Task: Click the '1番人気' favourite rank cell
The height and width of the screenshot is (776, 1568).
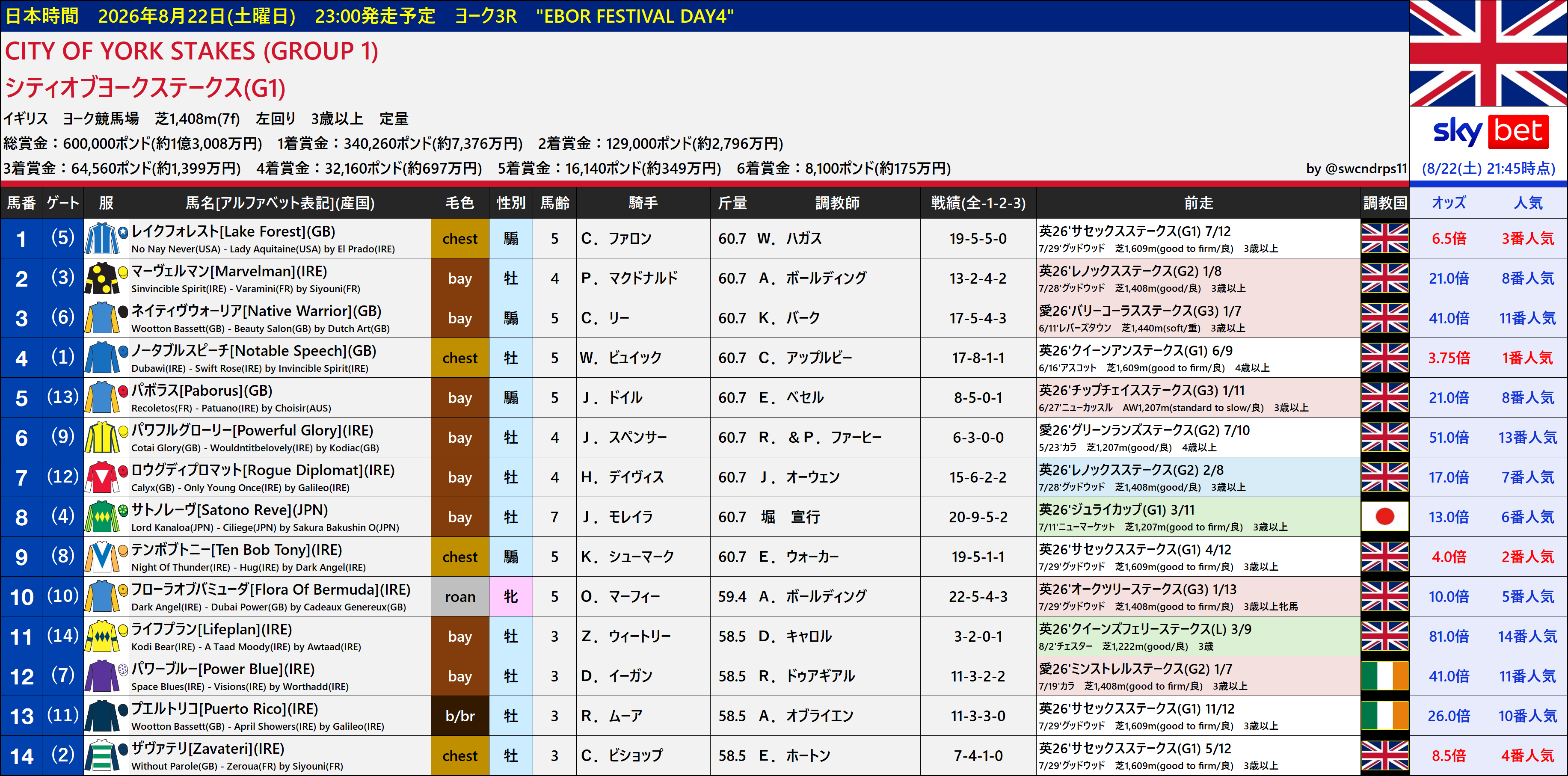Action: pyautogui.click(x=1528, y=358)
